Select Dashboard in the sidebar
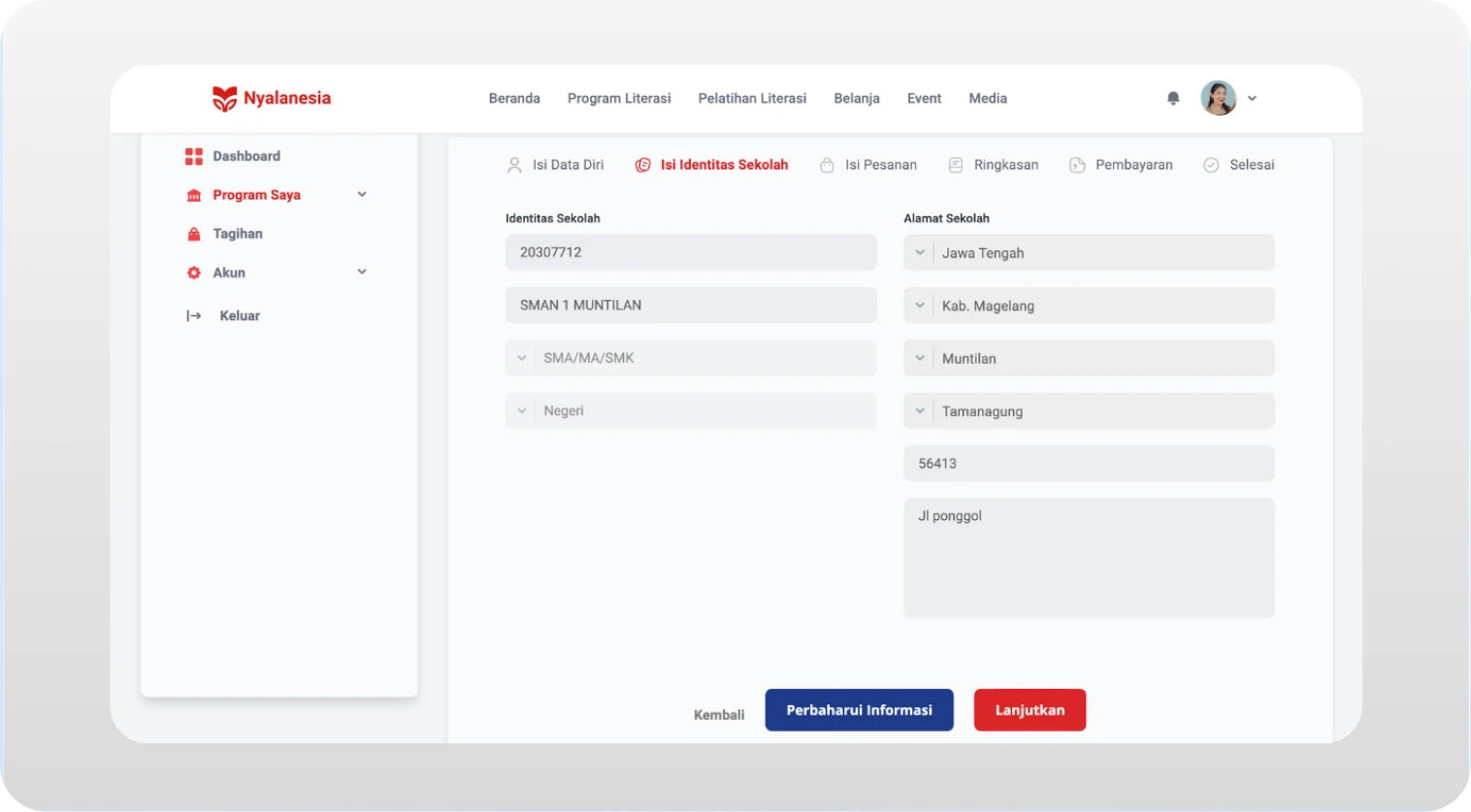The width and height of the screenshot is (1471, 812). coord(246,156)
